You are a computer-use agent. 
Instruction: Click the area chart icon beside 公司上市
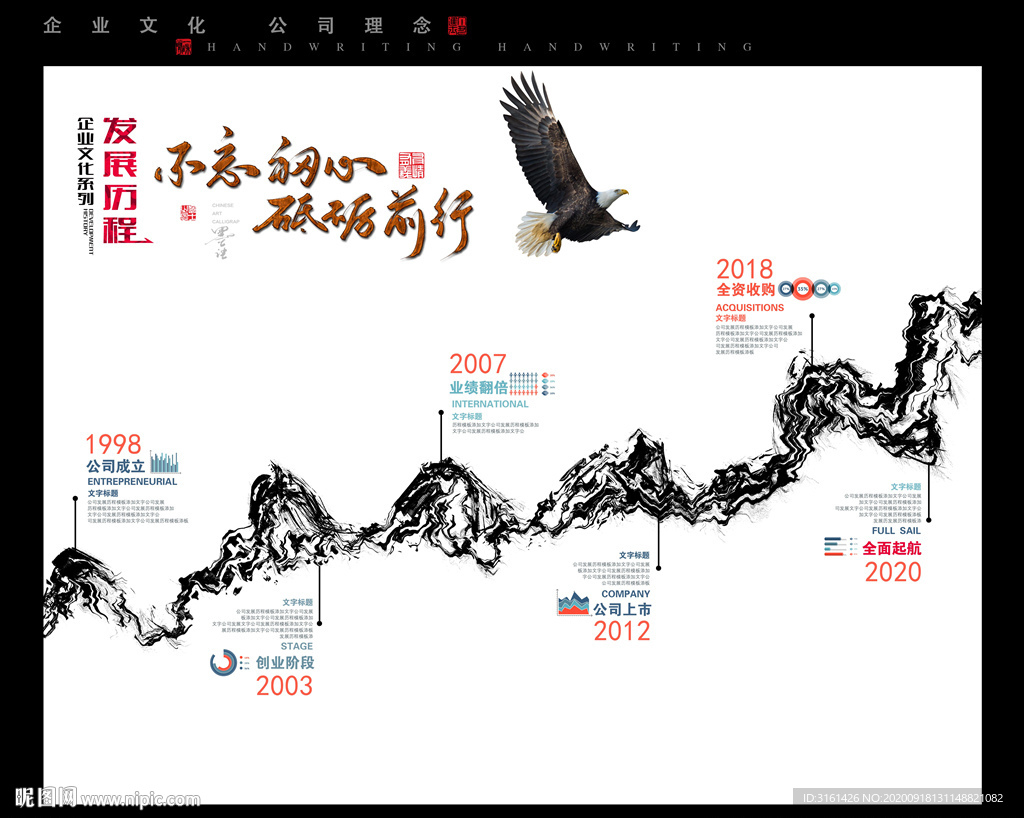point(573,603)
